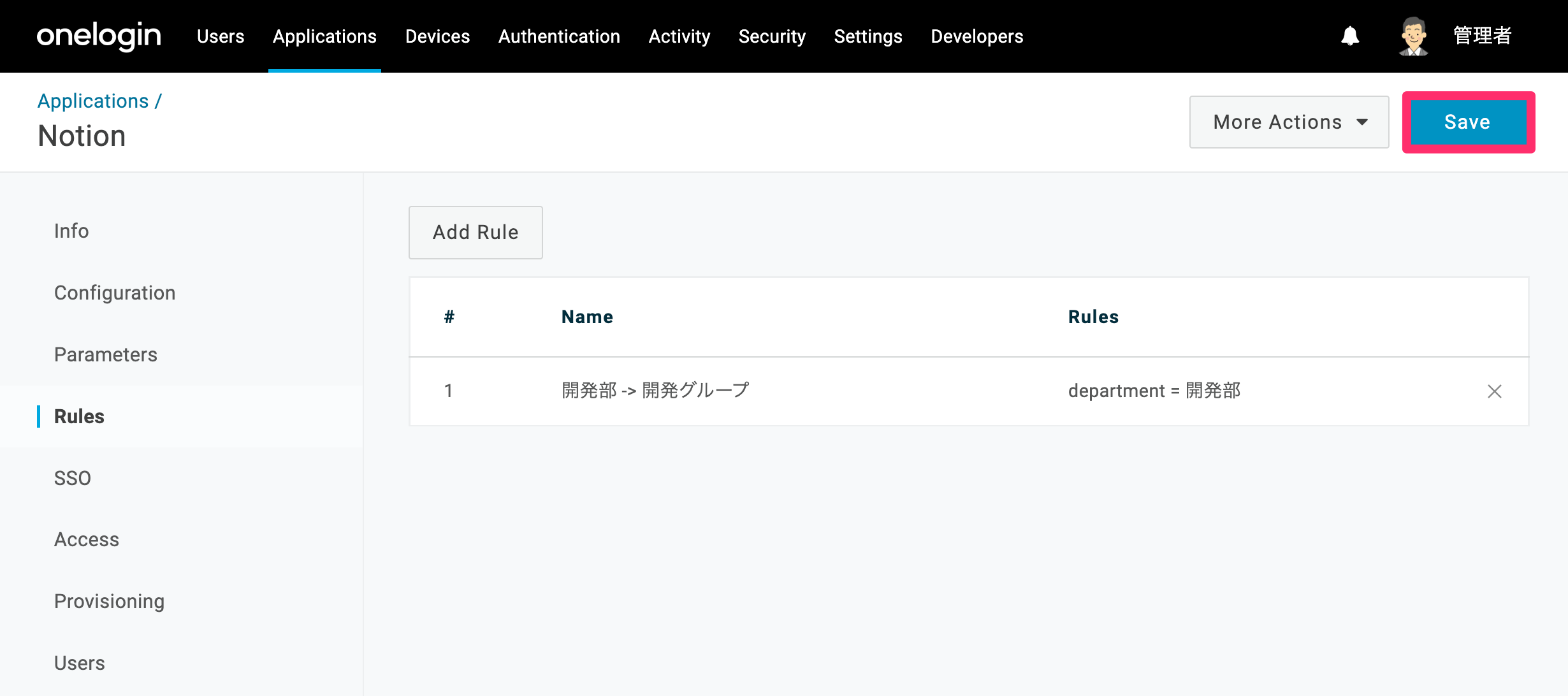Open the Activity menu
This screenshot has width=1568, height=696.
pos(679,36)
